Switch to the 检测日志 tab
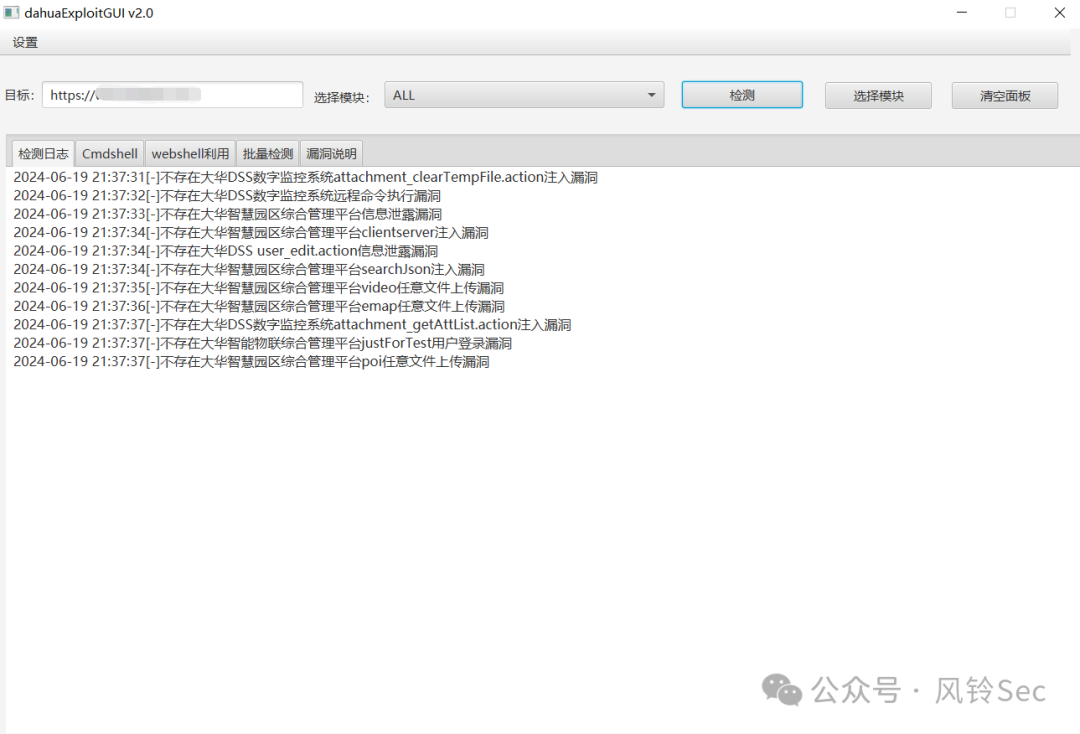The image size is (1080, 734). click(x=43, y=154)
